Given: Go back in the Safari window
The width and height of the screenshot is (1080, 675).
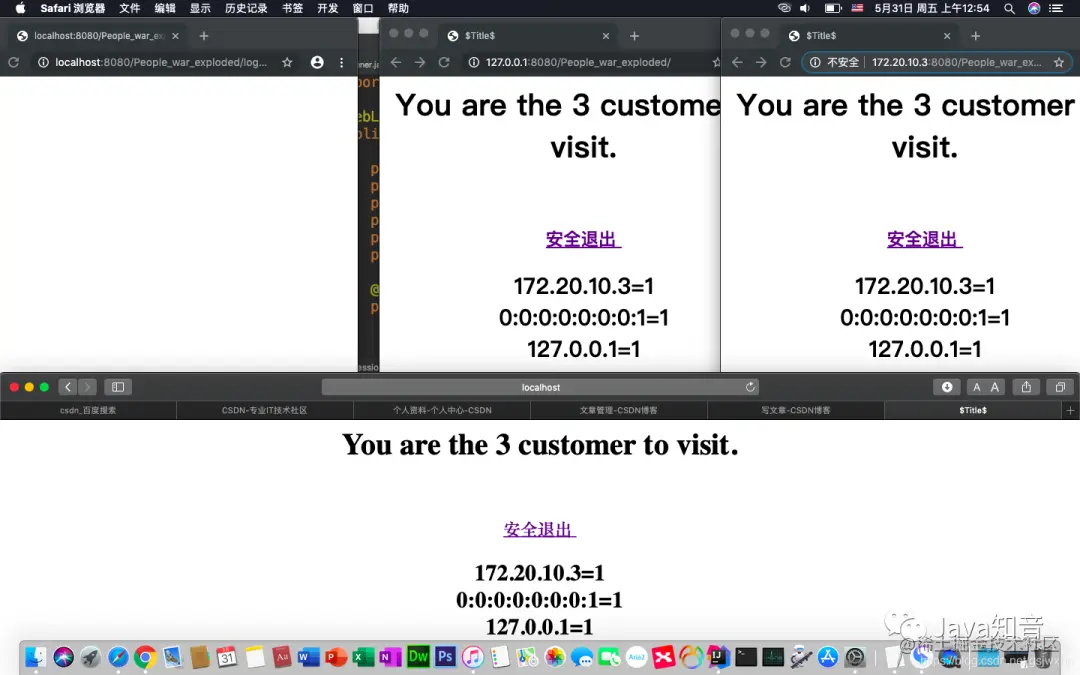Looking at the screenshot, I should [x=68, y=387].
